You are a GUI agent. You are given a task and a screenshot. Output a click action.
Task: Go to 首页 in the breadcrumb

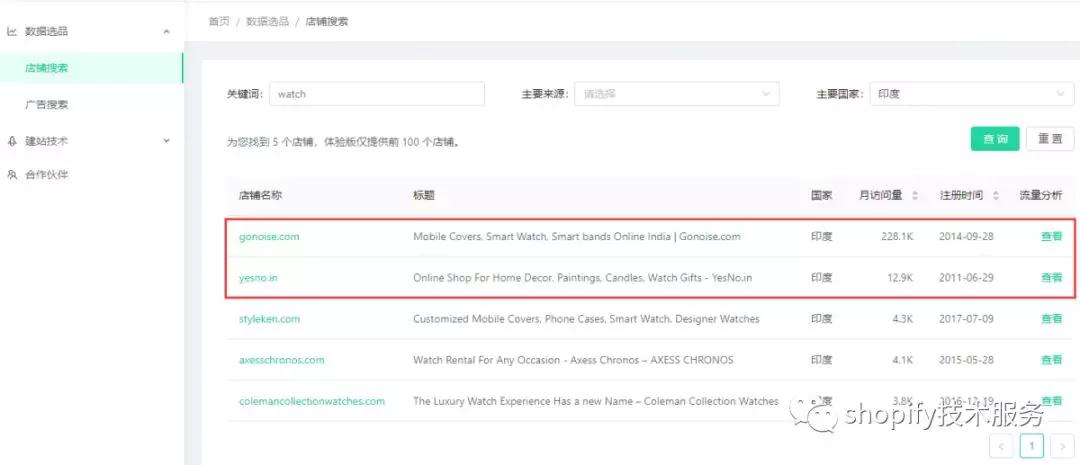[x=218, y=21]
